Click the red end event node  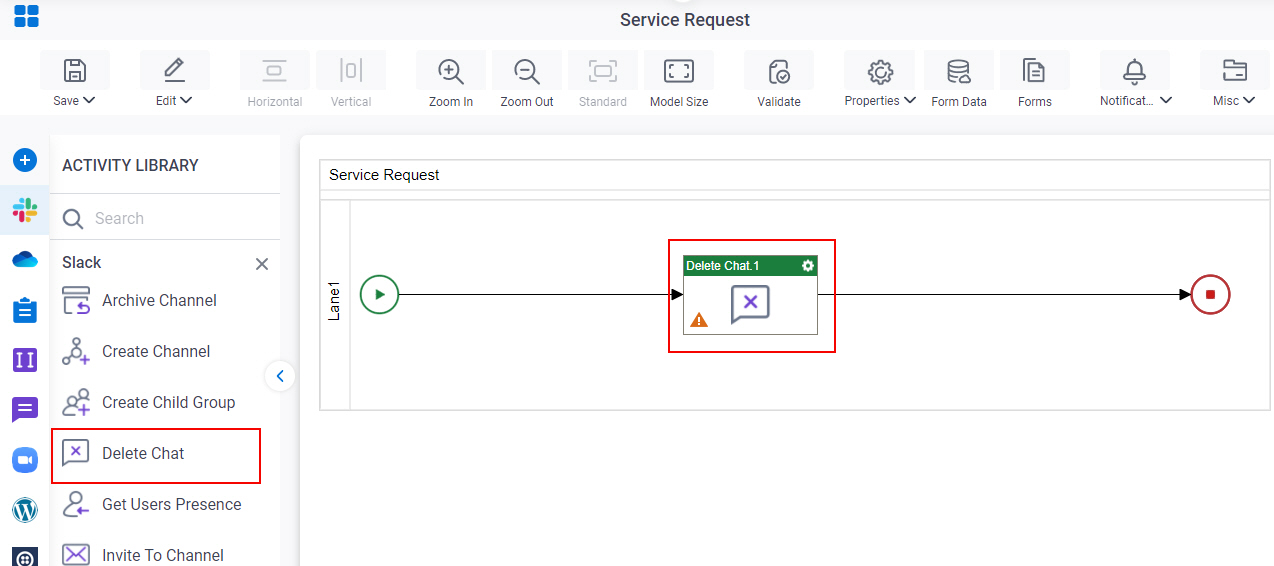click(x=1210, y=295)
